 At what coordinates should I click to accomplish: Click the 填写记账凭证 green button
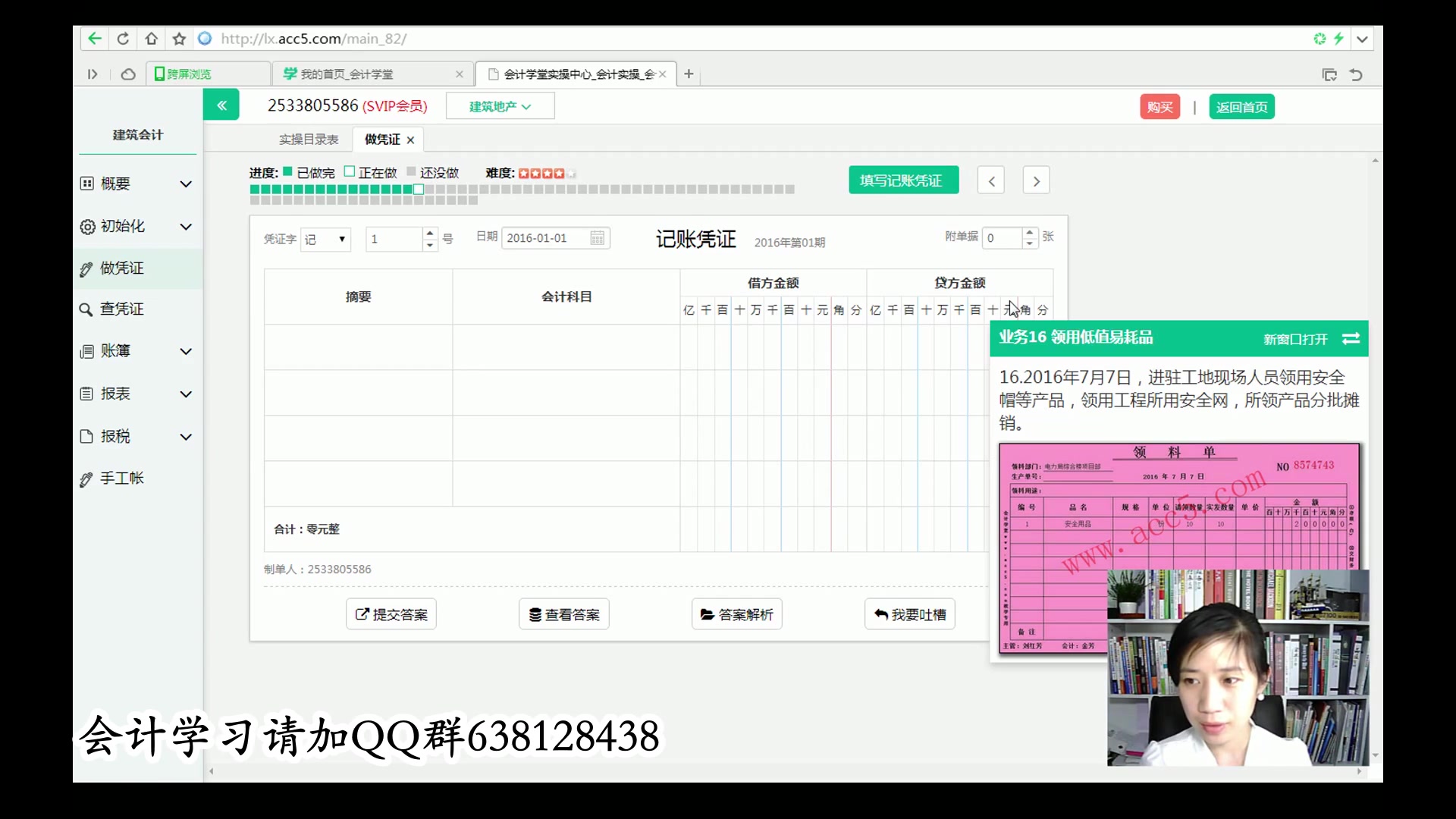click(x=903, y=180)
